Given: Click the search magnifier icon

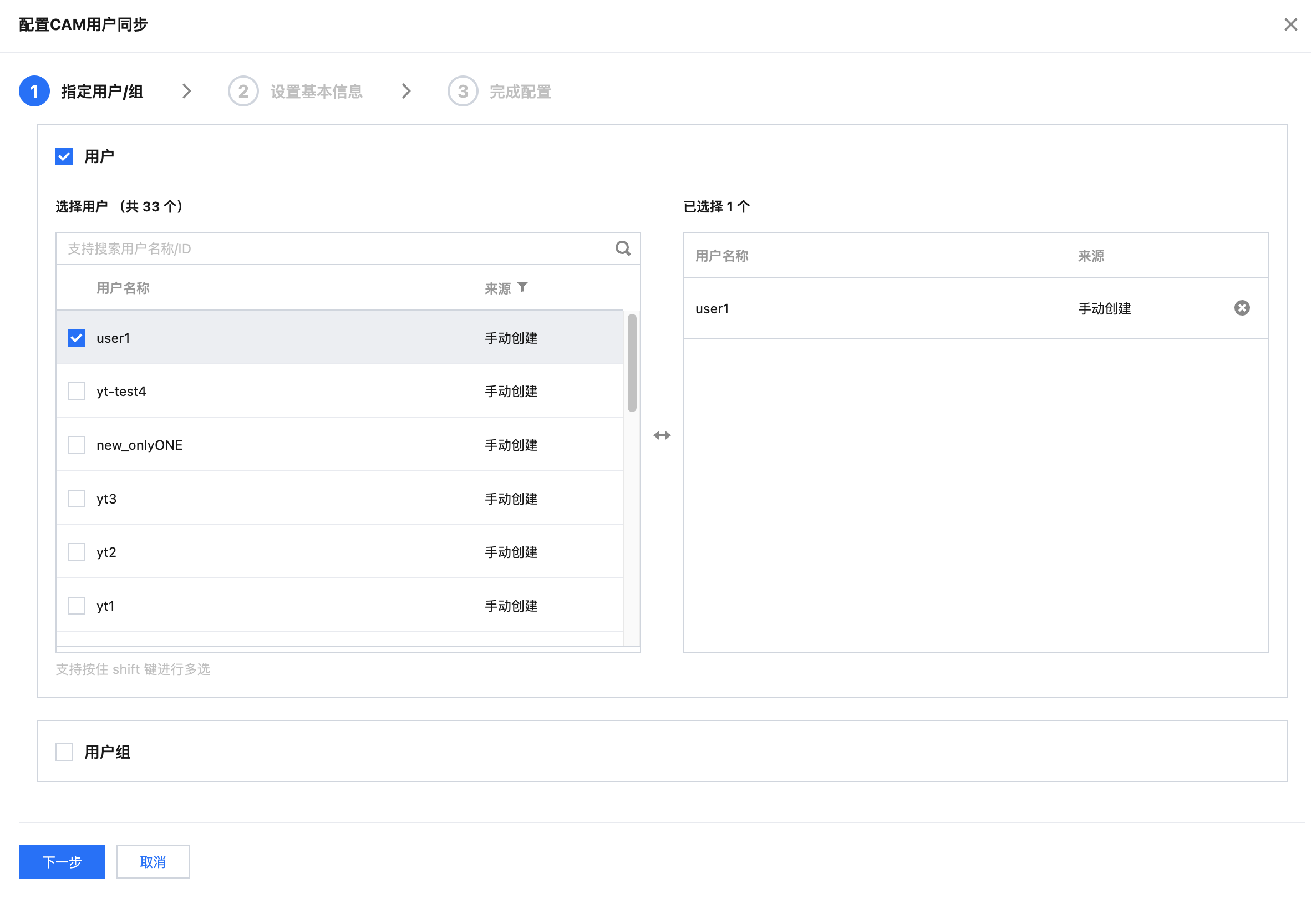Looking at the screenshot, I should tap(623, 248).
